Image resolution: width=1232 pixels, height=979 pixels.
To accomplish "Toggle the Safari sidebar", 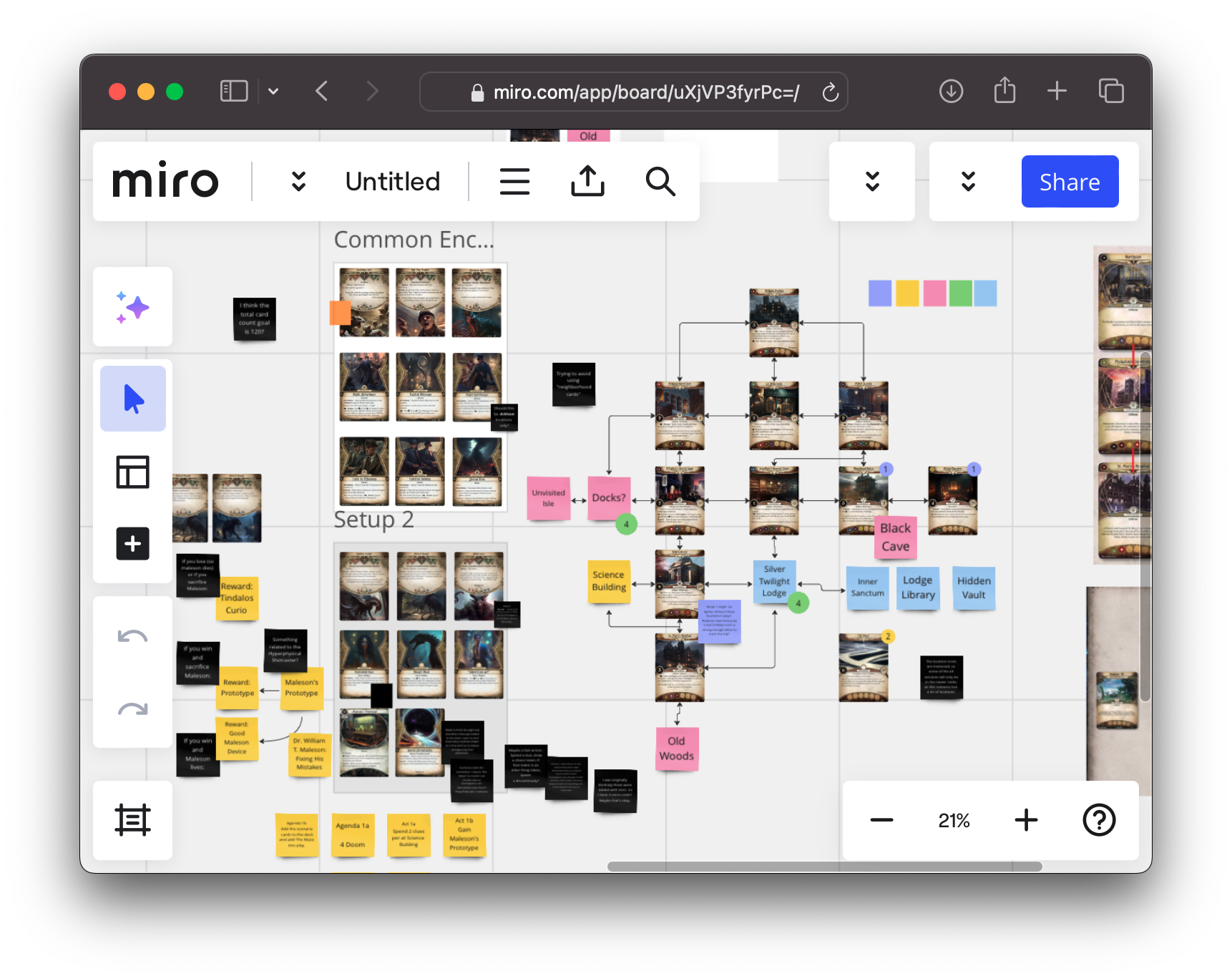I will click(x=234, y=92).
